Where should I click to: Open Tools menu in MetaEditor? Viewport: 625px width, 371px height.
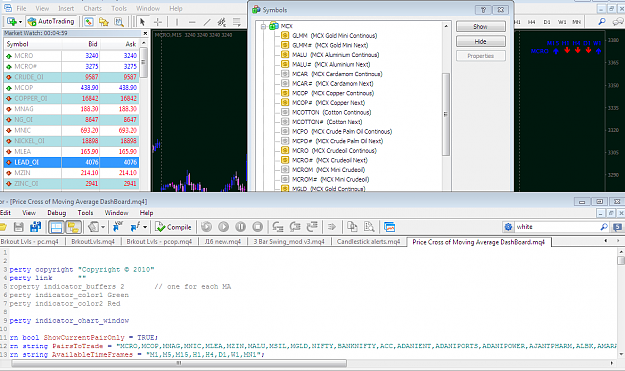point(85,213)
